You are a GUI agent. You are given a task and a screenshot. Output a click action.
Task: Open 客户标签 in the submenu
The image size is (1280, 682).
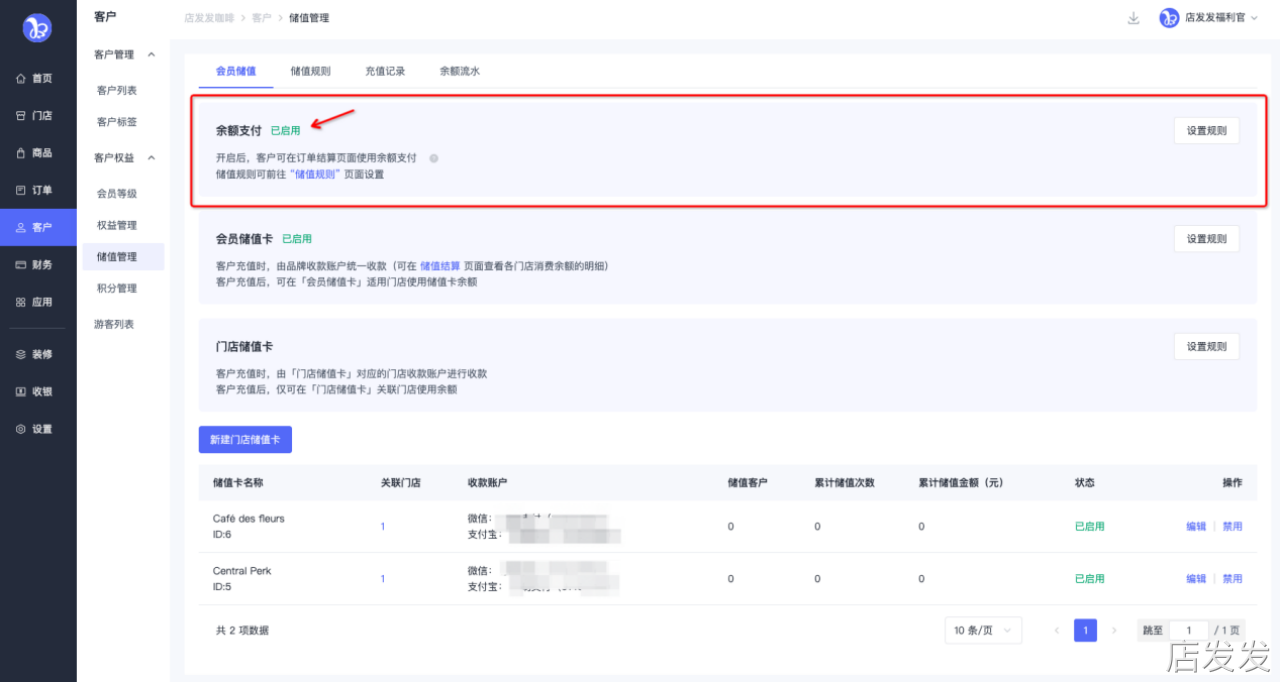point(117,122)
